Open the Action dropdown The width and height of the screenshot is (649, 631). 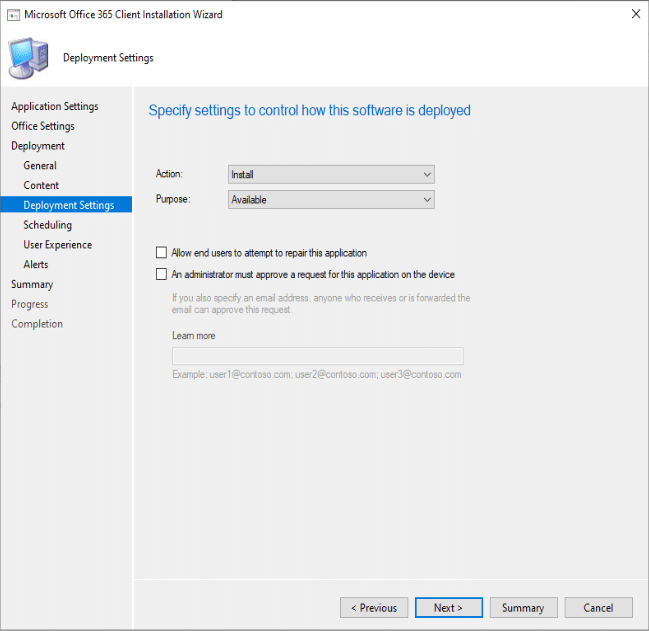[331, 174]
